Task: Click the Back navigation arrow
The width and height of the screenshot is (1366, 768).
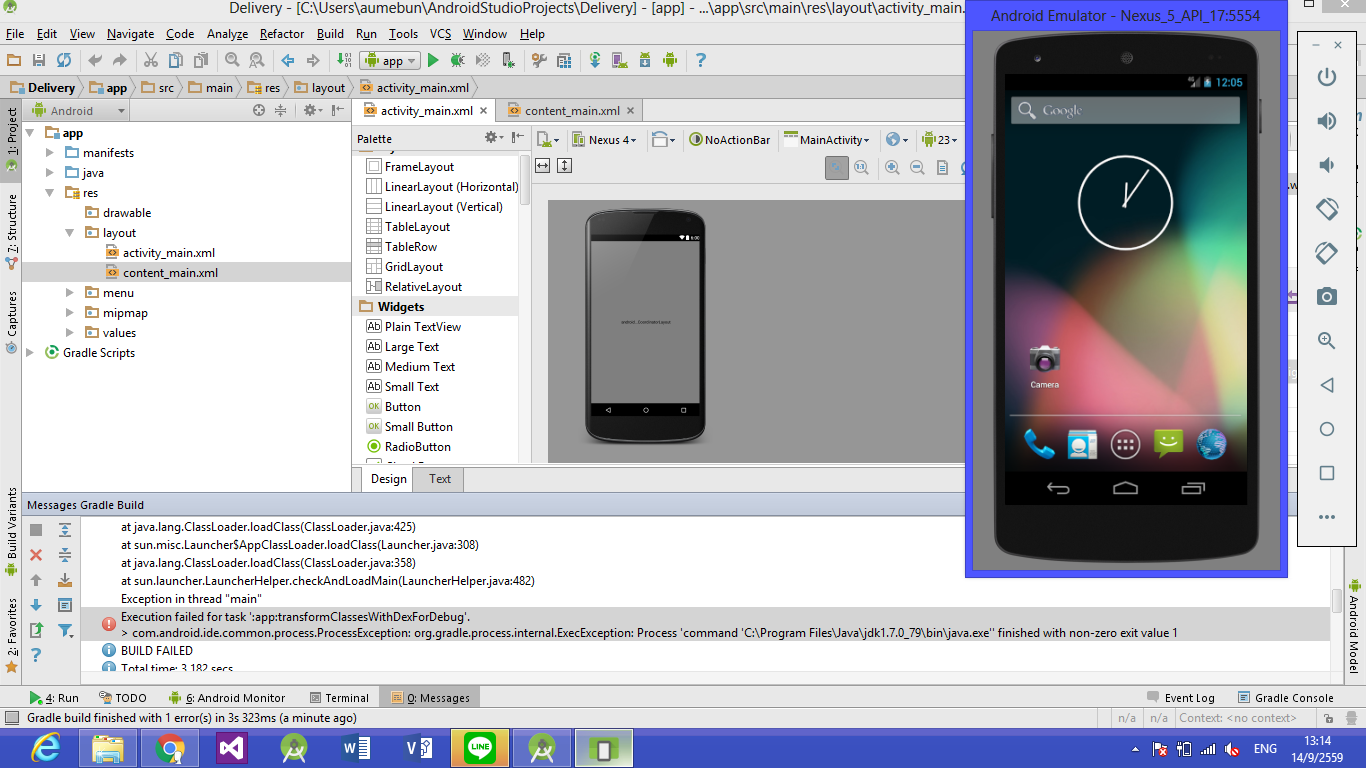Action: (288, 60)
